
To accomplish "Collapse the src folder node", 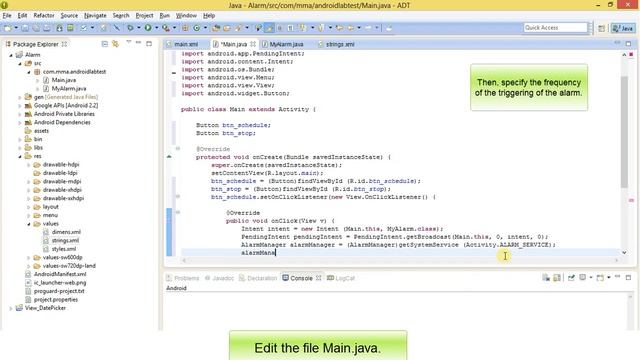I will tap(20, 64).
